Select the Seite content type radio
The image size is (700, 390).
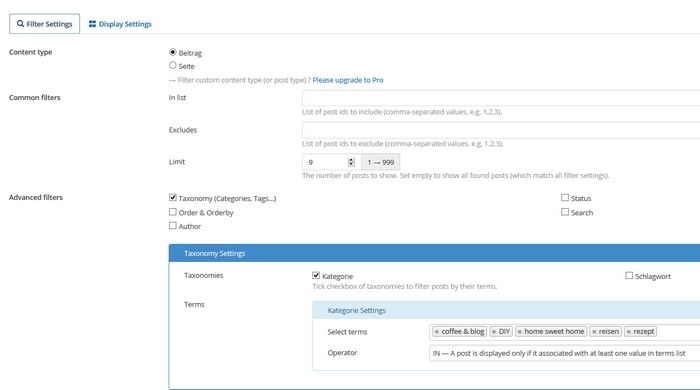[x=173, y=65]
